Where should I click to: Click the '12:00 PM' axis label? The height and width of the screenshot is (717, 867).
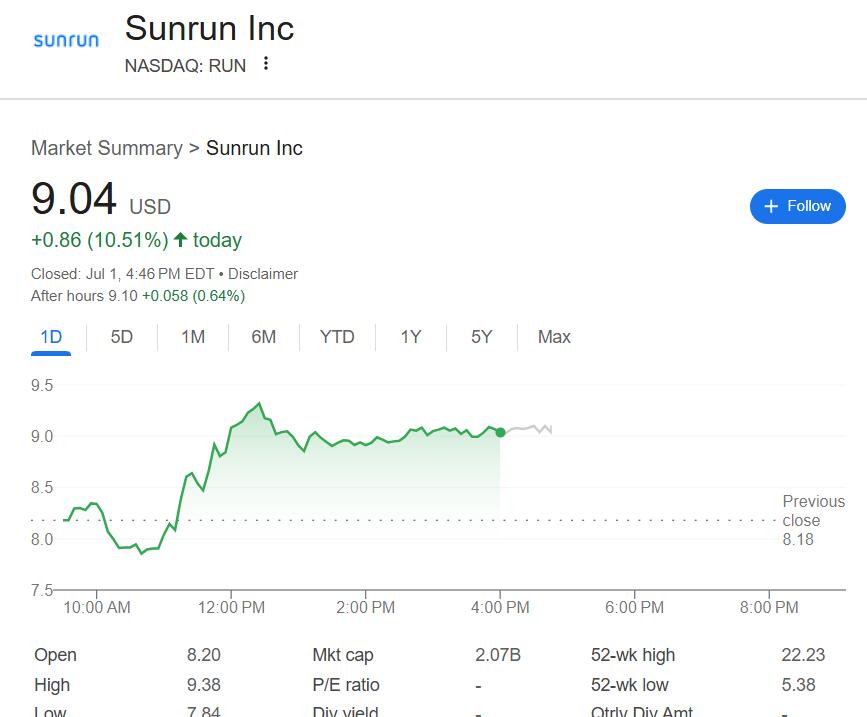pyautogui.click(x=231, y=607)
